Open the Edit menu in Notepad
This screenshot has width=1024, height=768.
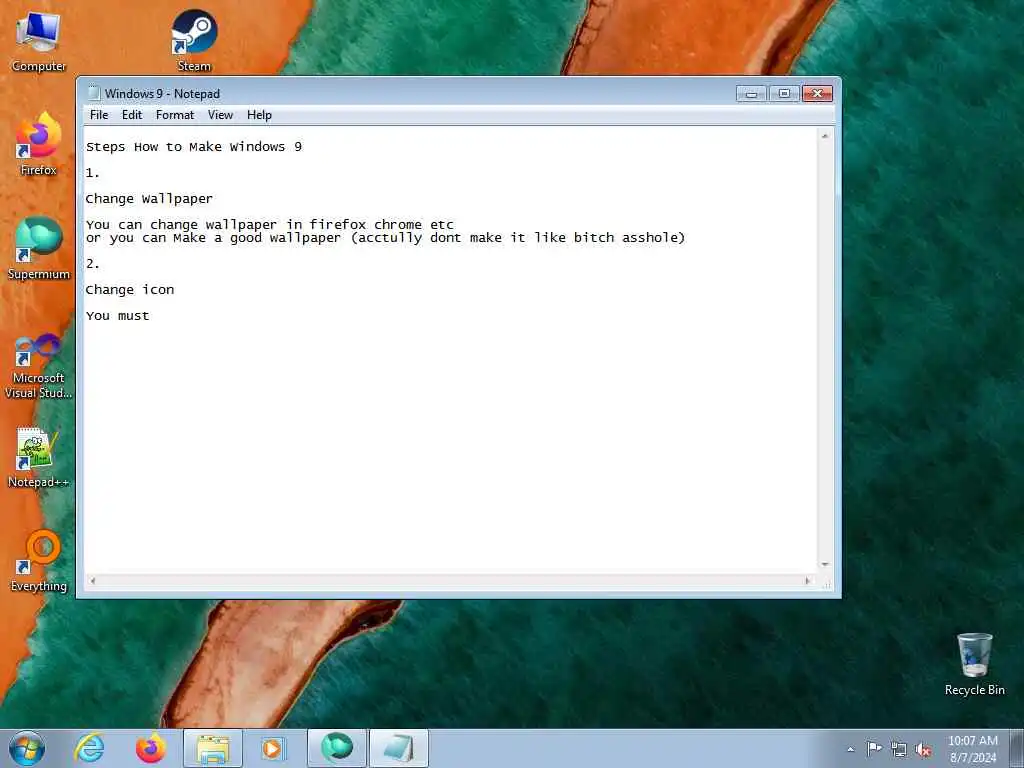[132, 115]
